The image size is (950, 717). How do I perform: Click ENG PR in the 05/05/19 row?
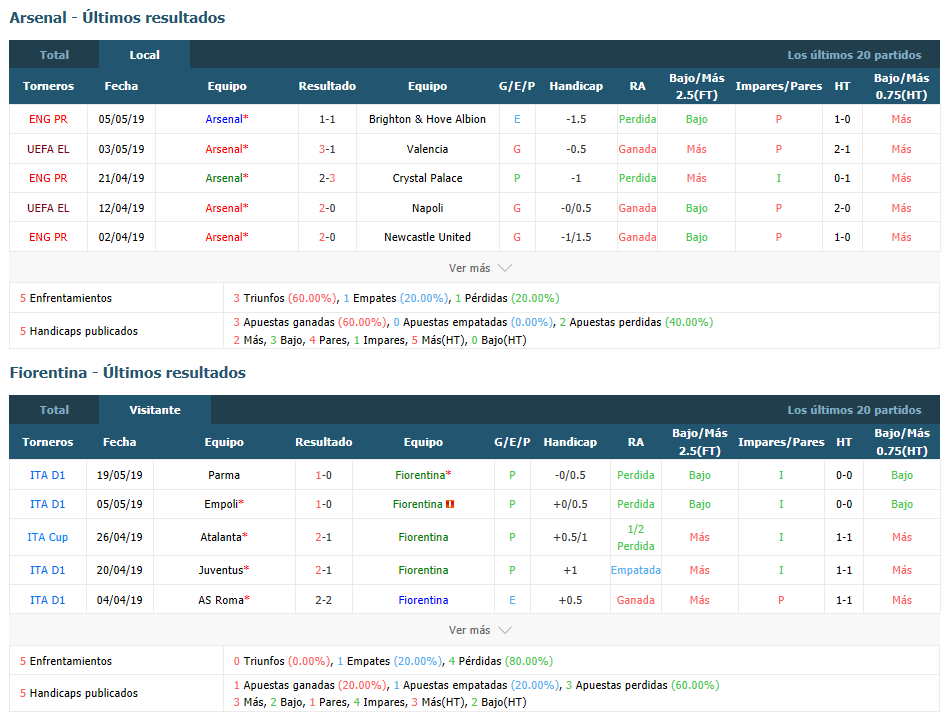point(48,119)
